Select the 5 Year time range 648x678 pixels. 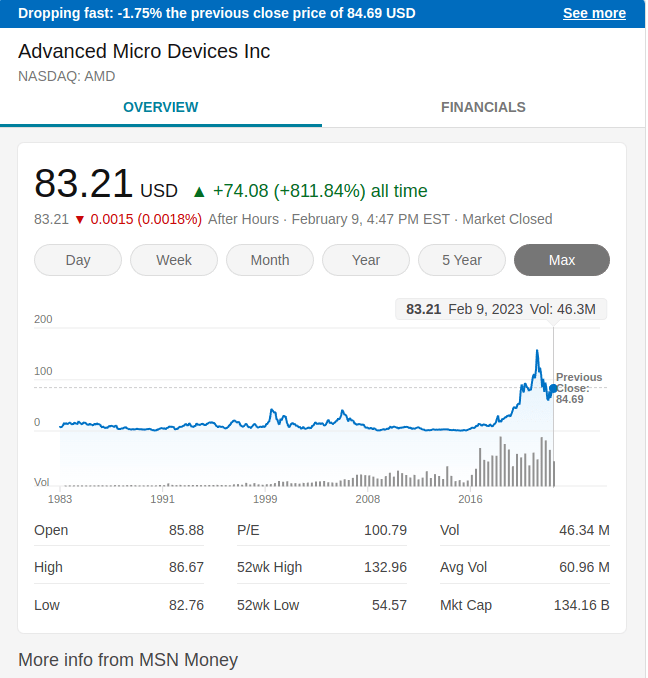point(462,260)
